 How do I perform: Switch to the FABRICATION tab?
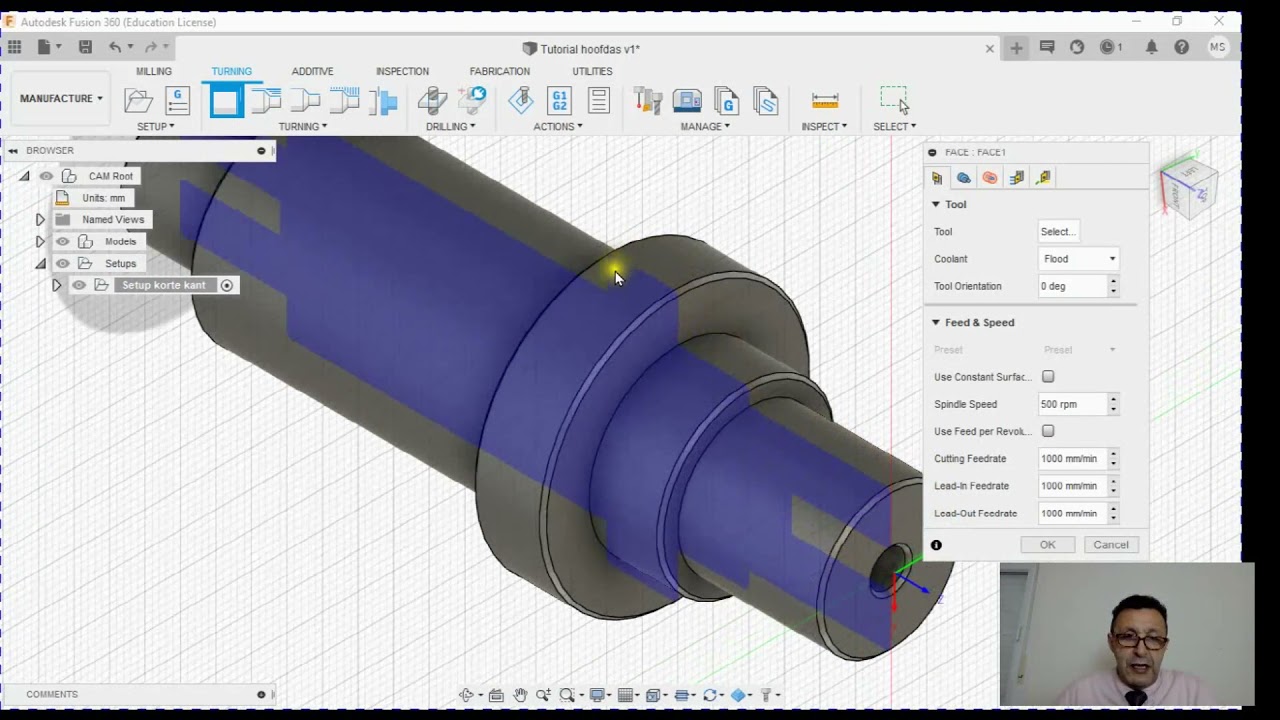click(x=500, y=72)
